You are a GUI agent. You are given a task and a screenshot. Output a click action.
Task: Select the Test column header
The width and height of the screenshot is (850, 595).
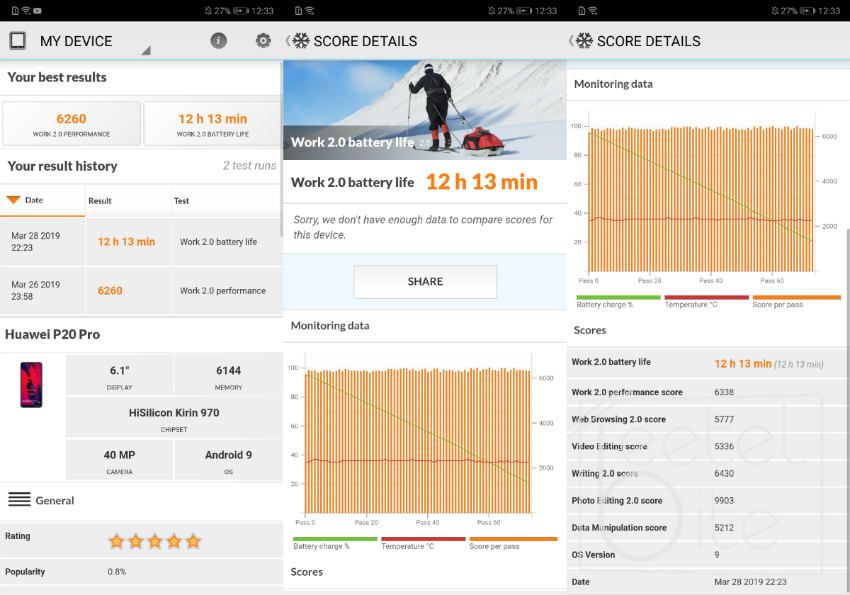coord(182,201)
